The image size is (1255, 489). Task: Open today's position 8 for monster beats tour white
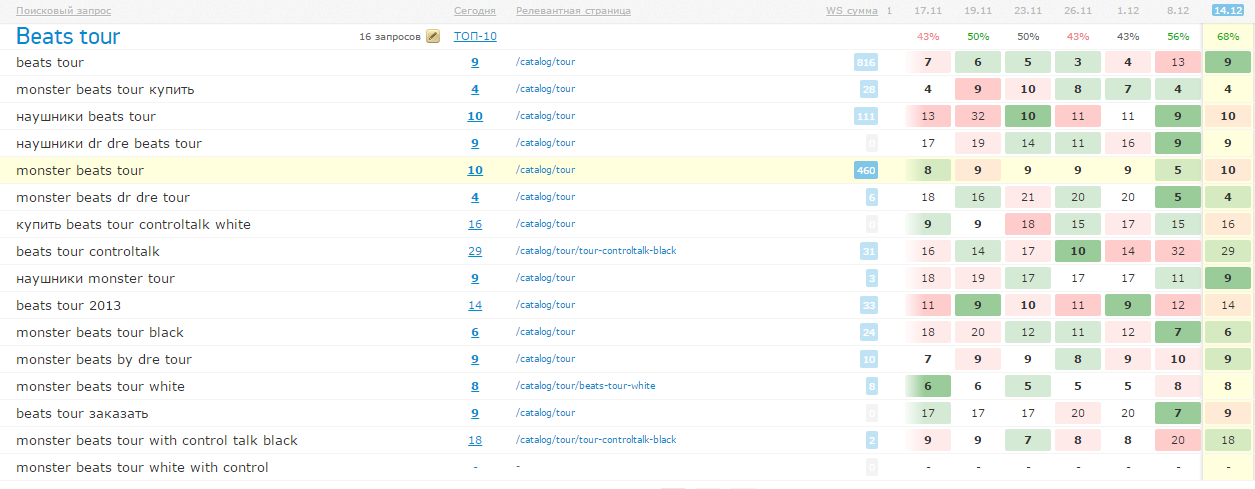[x=475, y=386]
